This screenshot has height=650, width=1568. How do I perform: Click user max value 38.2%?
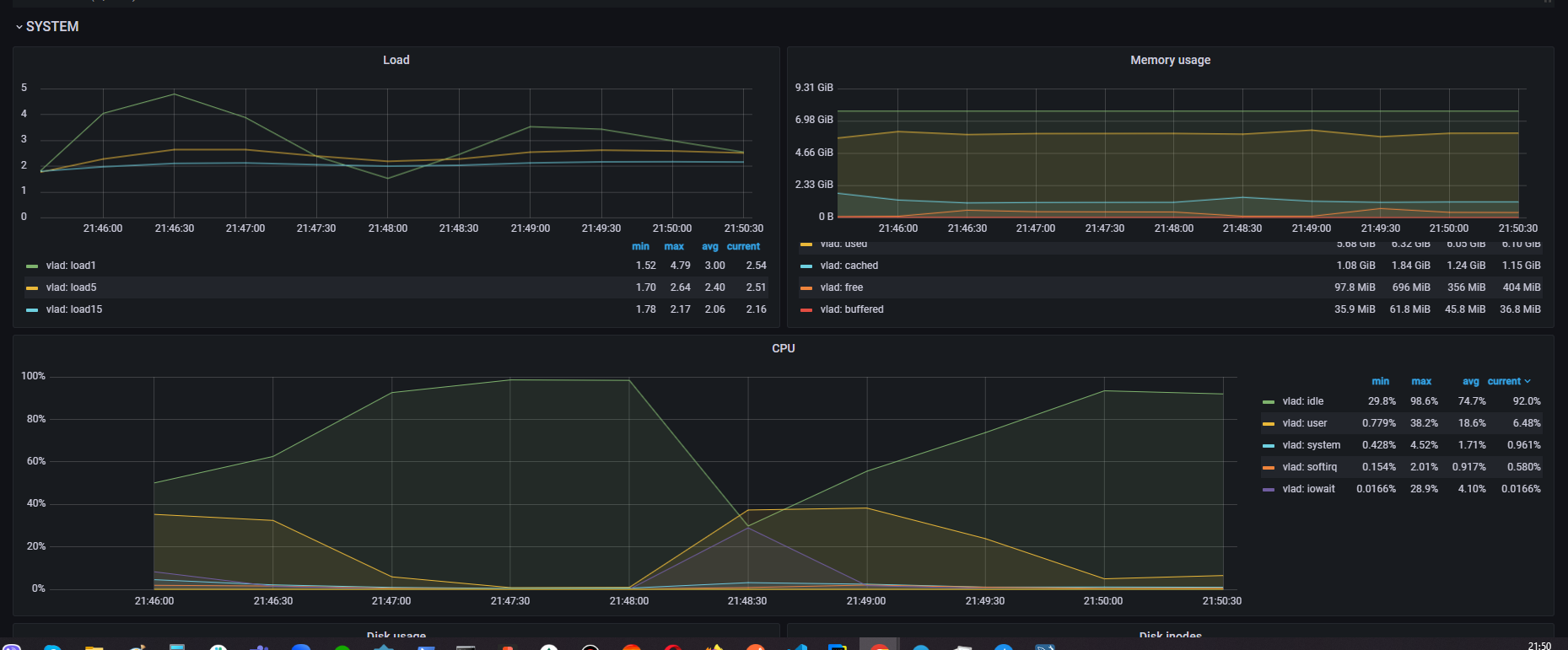1424,423
